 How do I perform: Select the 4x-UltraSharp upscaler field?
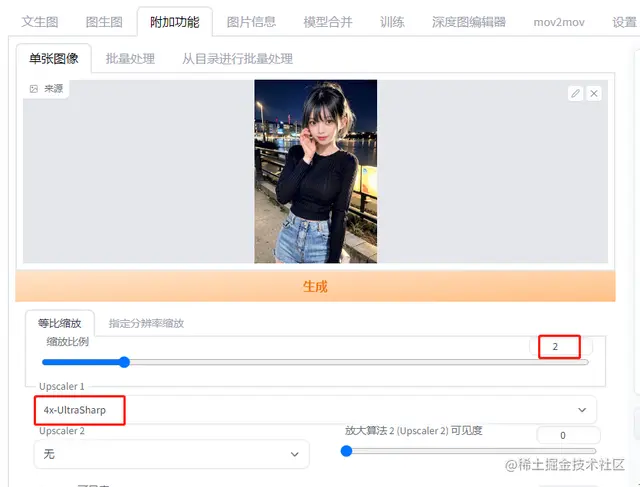(315, 409)
